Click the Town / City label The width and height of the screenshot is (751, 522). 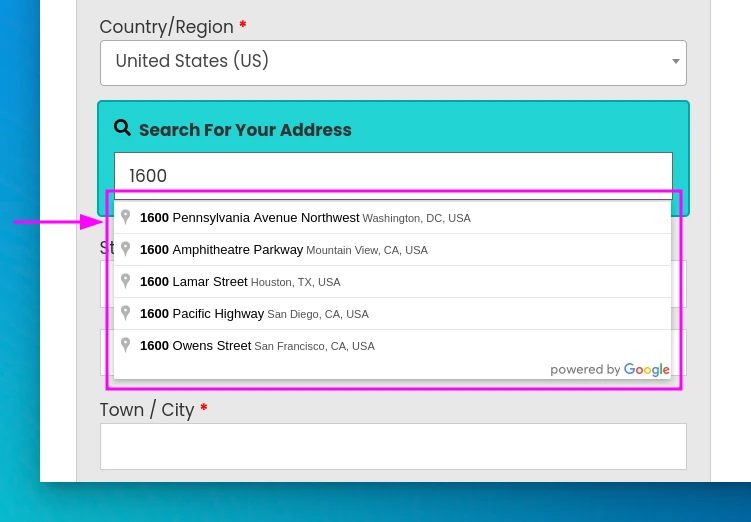(x=147, y=410)
